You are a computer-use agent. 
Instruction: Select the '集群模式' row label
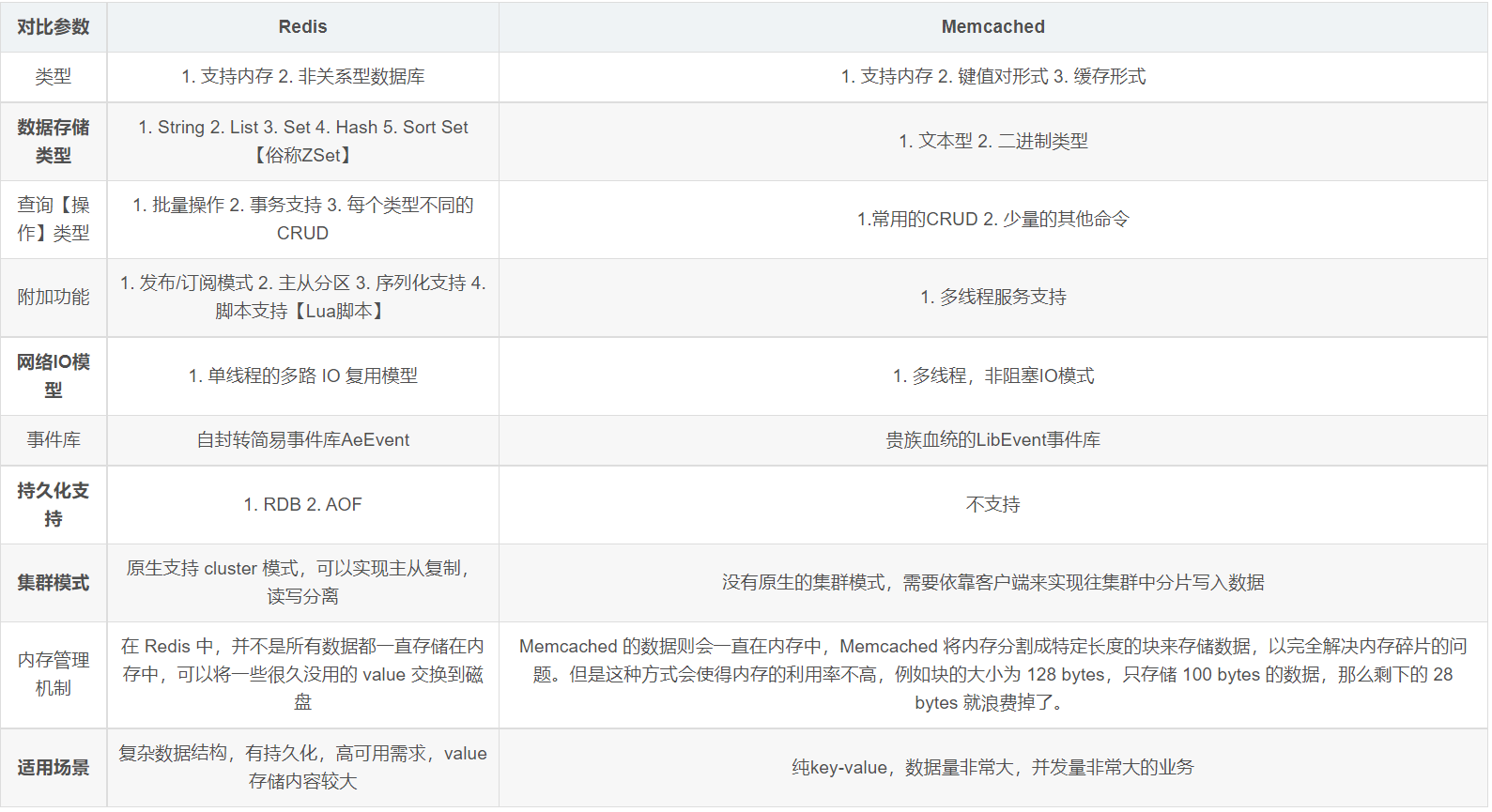click(54, 583)
